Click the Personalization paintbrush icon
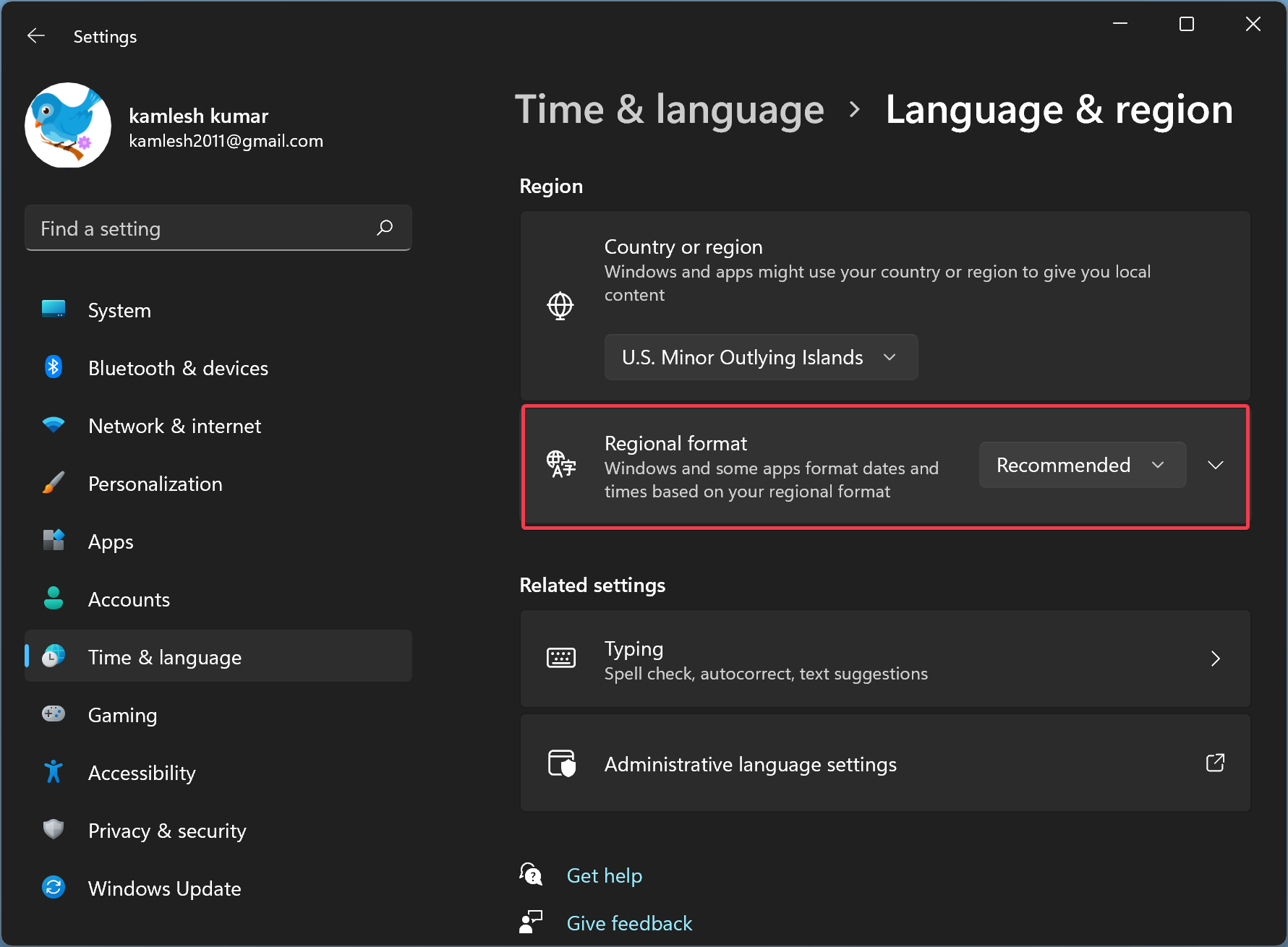Screen dimensions: 1288x947 pos(54,483)
